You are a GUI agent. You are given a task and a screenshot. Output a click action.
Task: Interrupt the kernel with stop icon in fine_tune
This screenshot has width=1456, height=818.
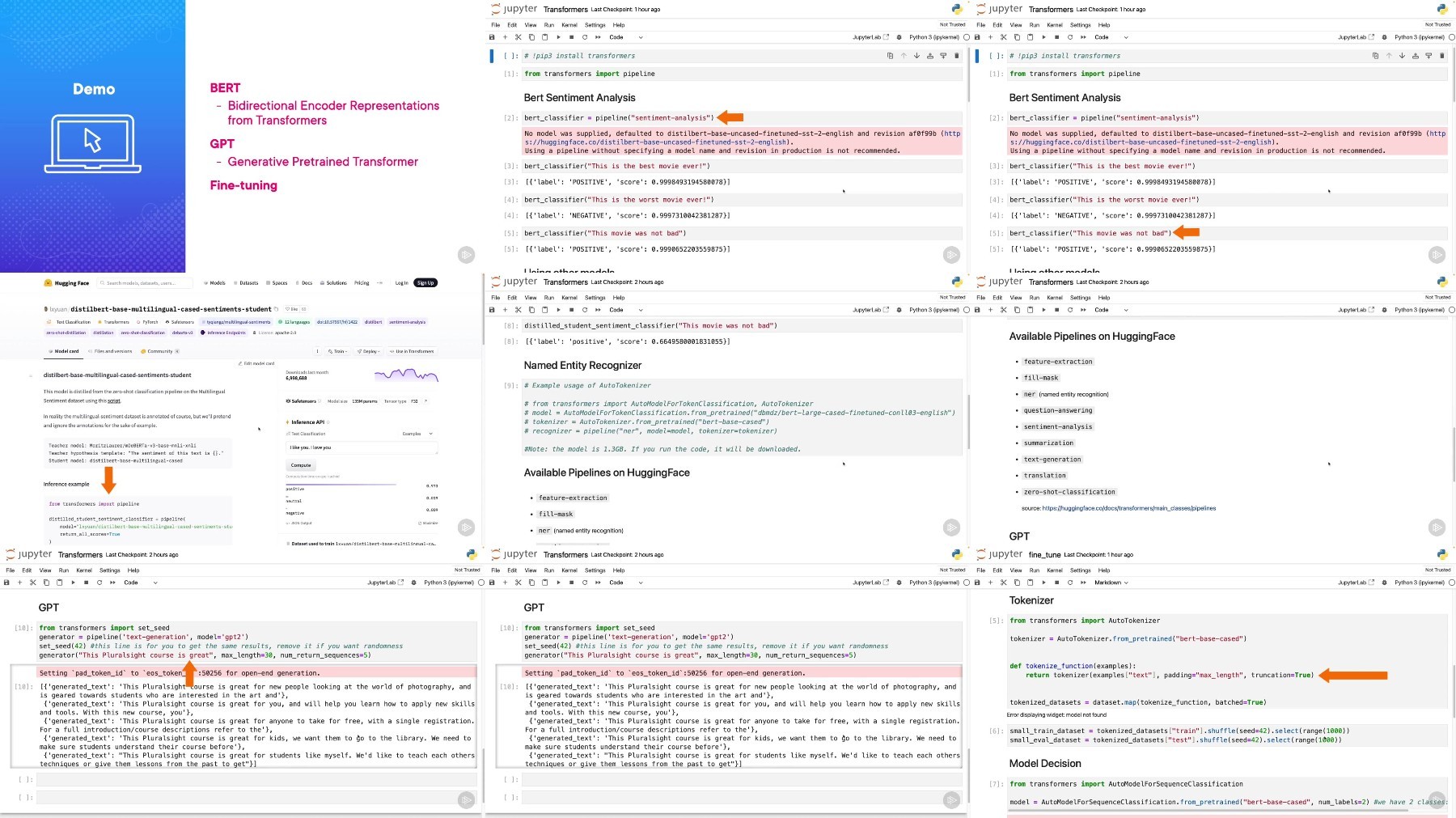(x=1056, y=583)
